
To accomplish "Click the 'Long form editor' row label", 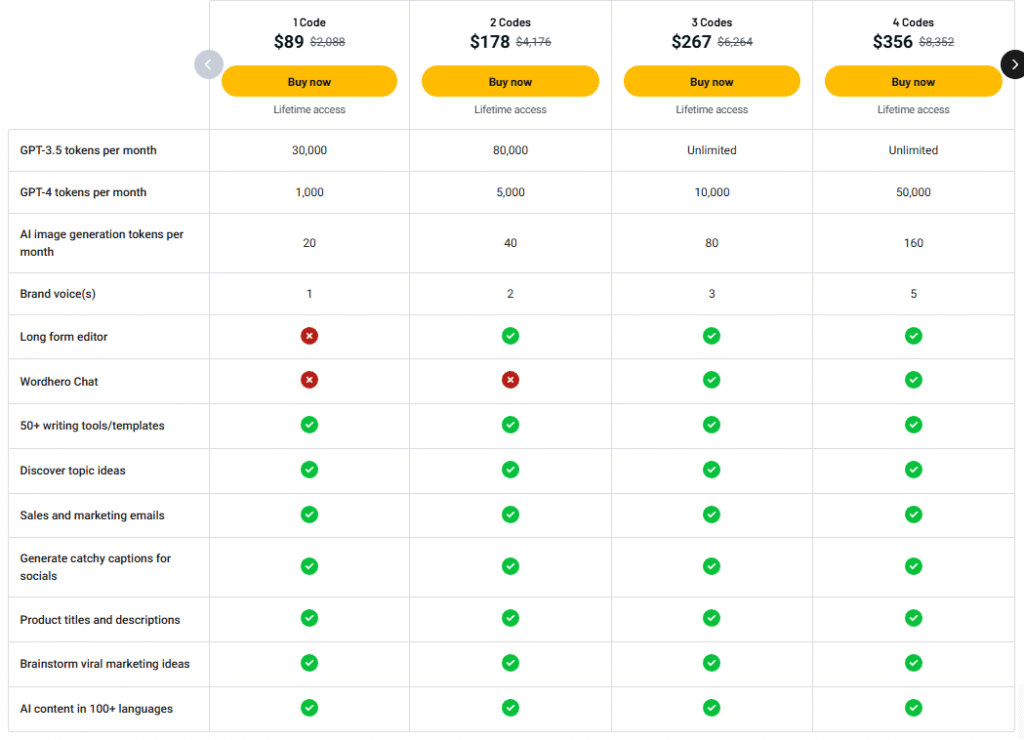I will (x=63, y=336).
